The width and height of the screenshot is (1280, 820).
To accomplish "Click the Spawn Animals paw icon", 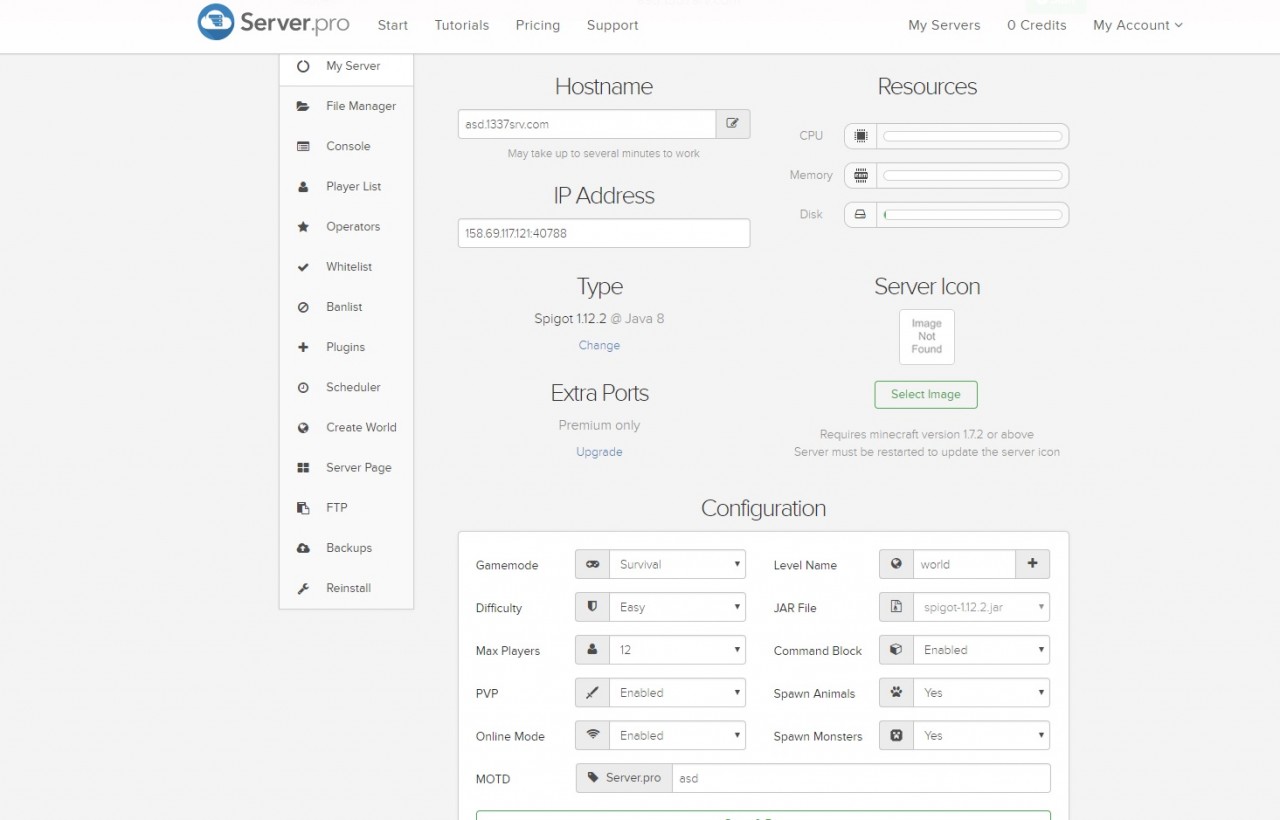I will tap(896, 692).
